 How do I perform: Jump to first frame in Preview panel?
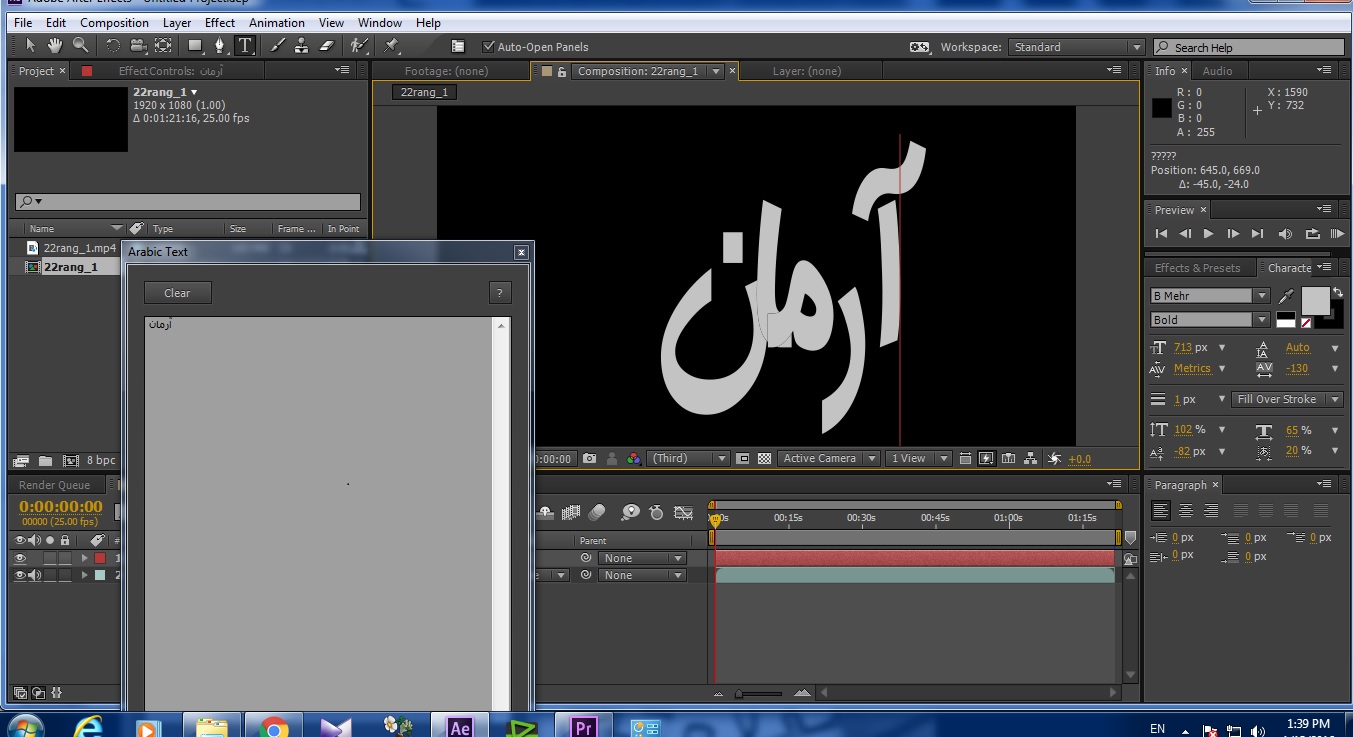(x=1161, y=234)
